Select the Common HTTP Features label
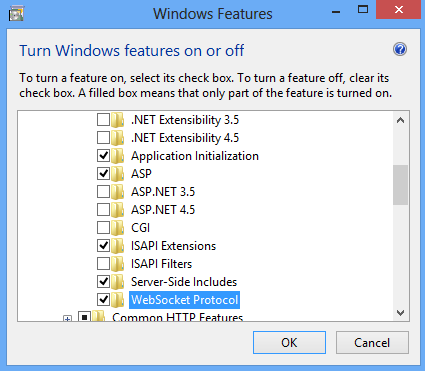 coord(178,317)
